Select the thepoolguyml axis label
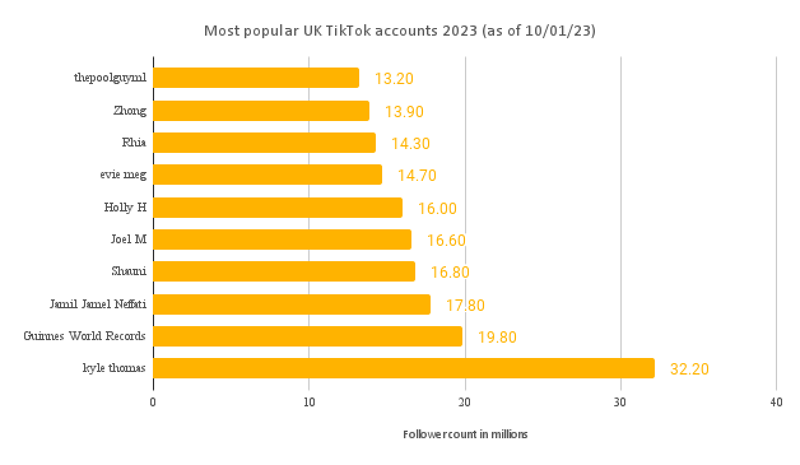This screenshot has width=800, height=465. coord(110,78)
